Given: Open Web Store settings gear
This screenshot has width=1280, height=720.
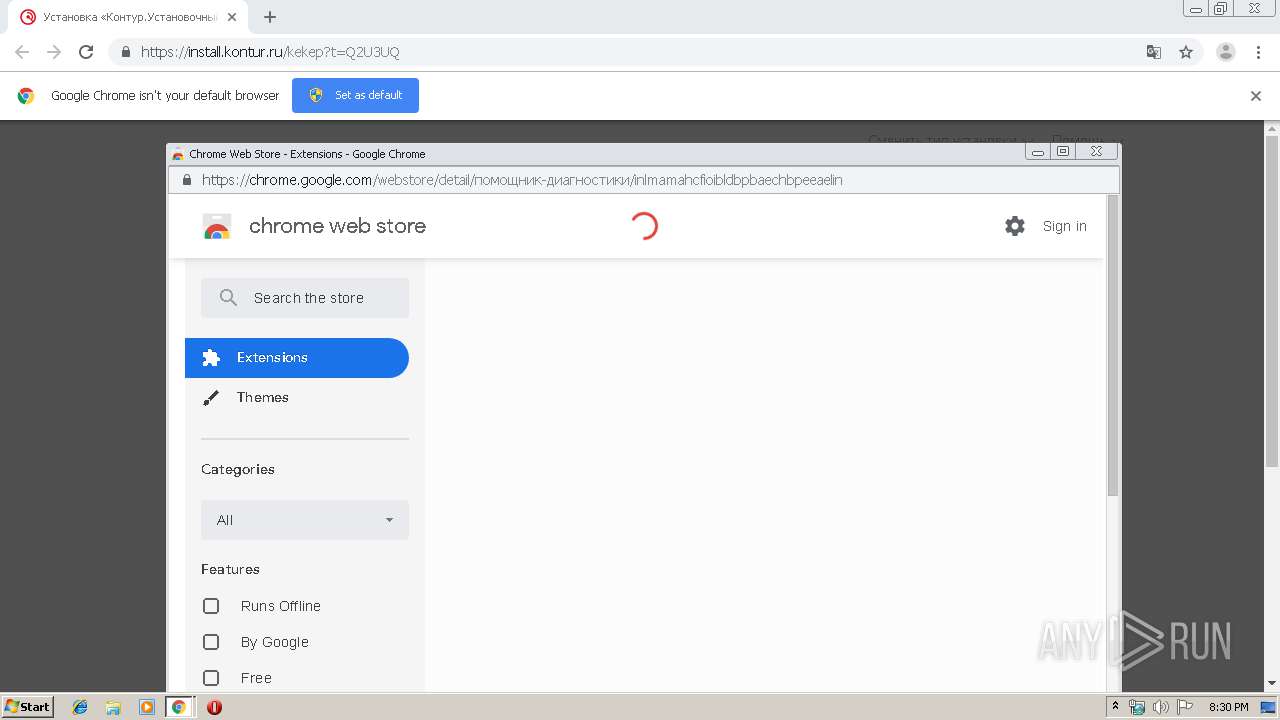Looking at the screenshot, I should pyautogui.click(x=1015, y=226).
